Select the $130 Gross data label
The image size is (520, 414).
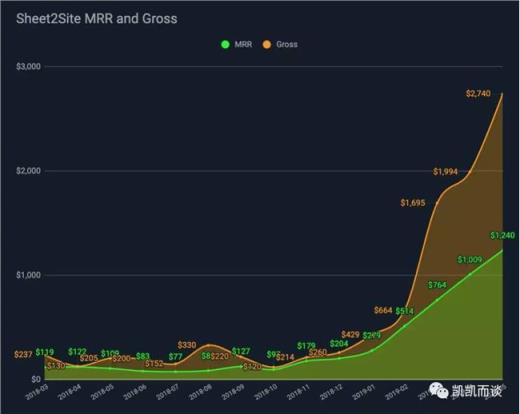(x=56, y=365)
